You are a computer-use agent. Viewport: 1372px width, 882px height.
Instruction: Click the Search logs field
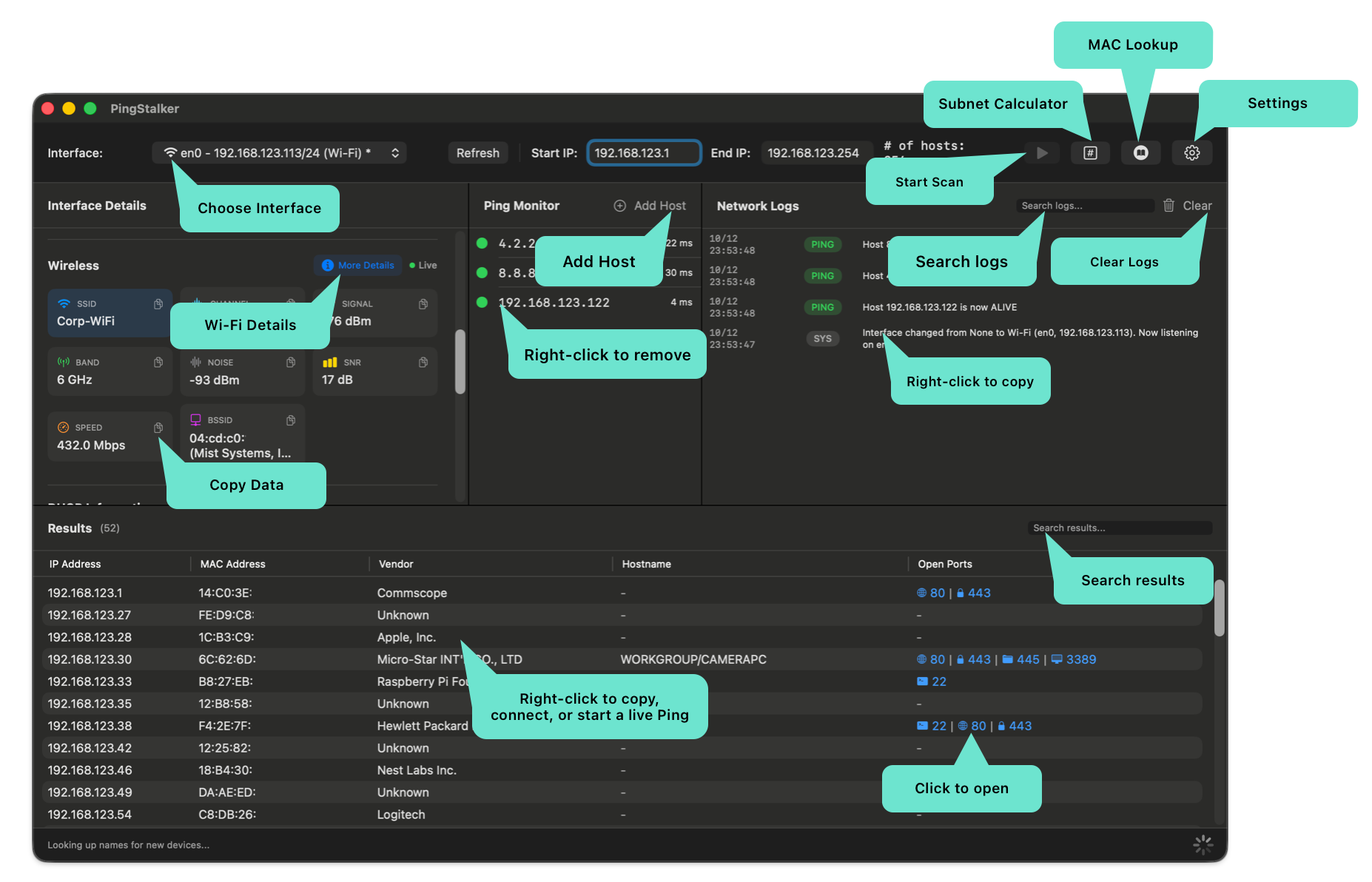(x=1084, y=206)
